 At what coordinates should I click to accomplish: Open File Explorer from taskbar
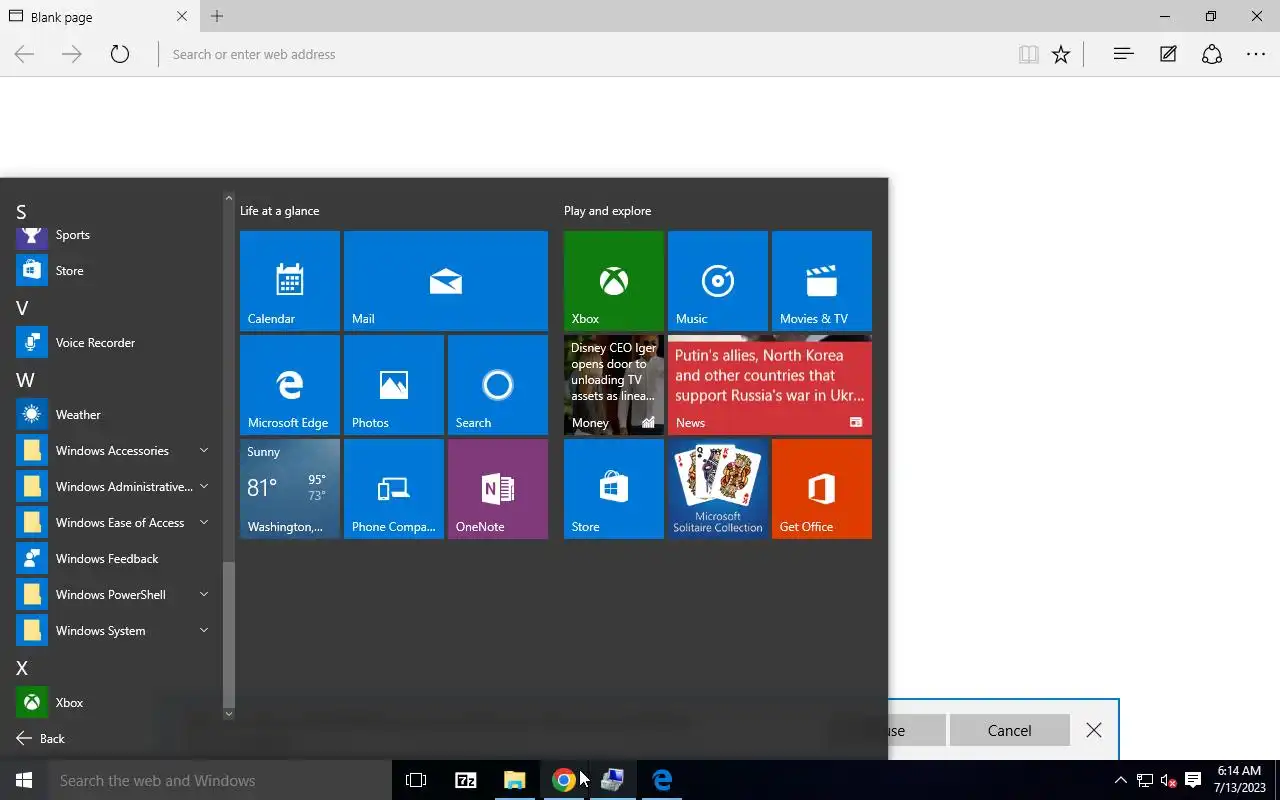514,780
